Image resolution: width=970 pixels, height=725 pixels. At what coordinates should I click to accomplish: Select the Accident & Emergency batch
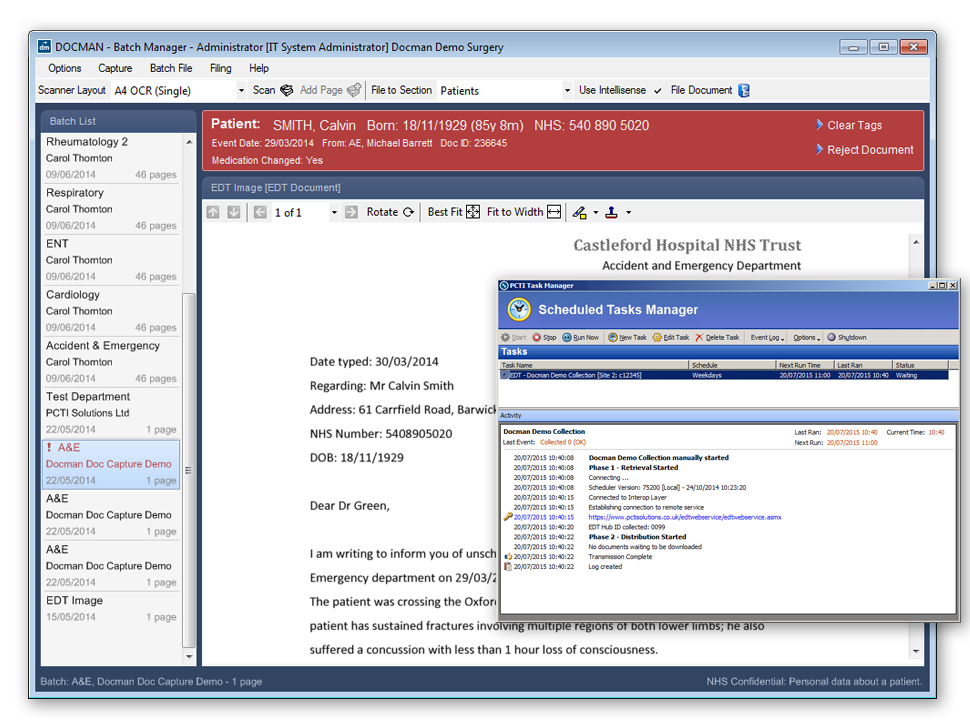111,362
